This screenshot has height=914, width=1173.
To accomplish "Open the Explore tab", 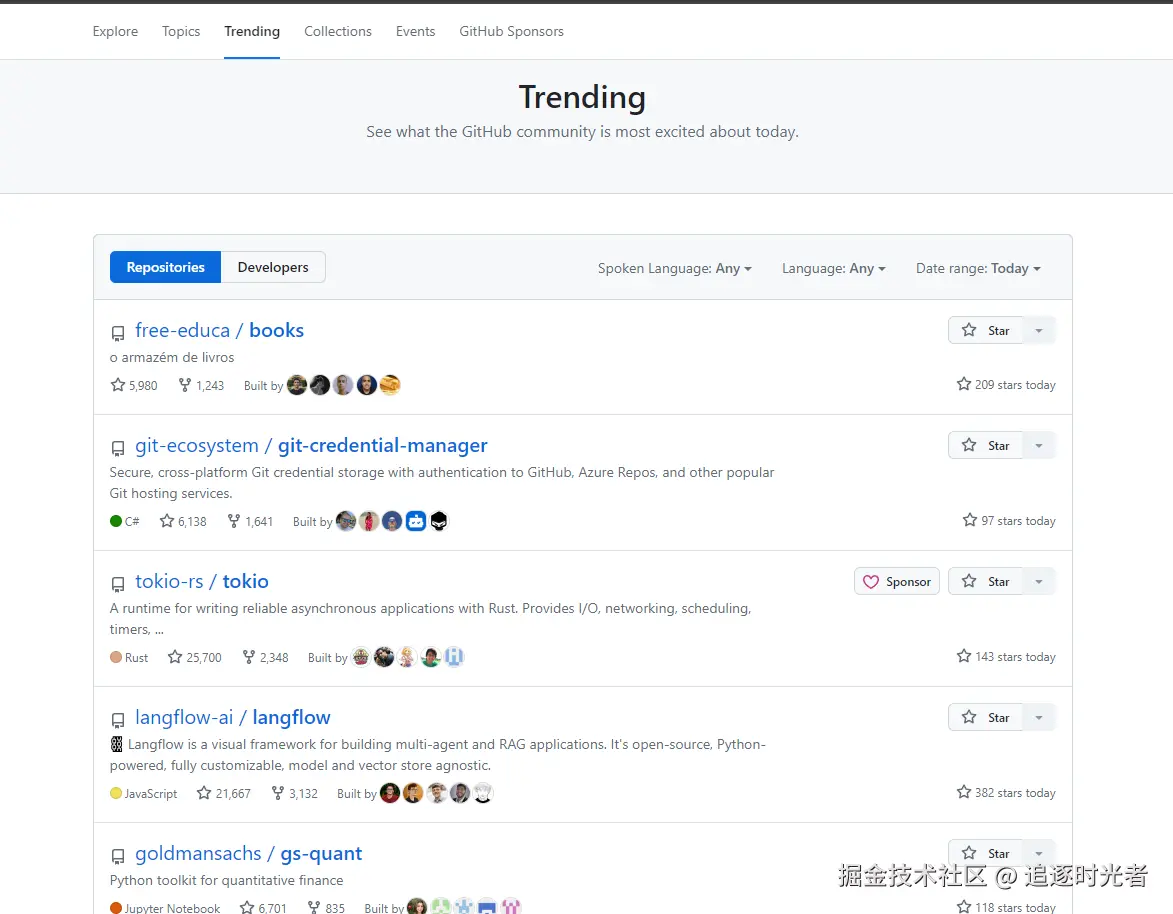I will (x=115, y=31).
